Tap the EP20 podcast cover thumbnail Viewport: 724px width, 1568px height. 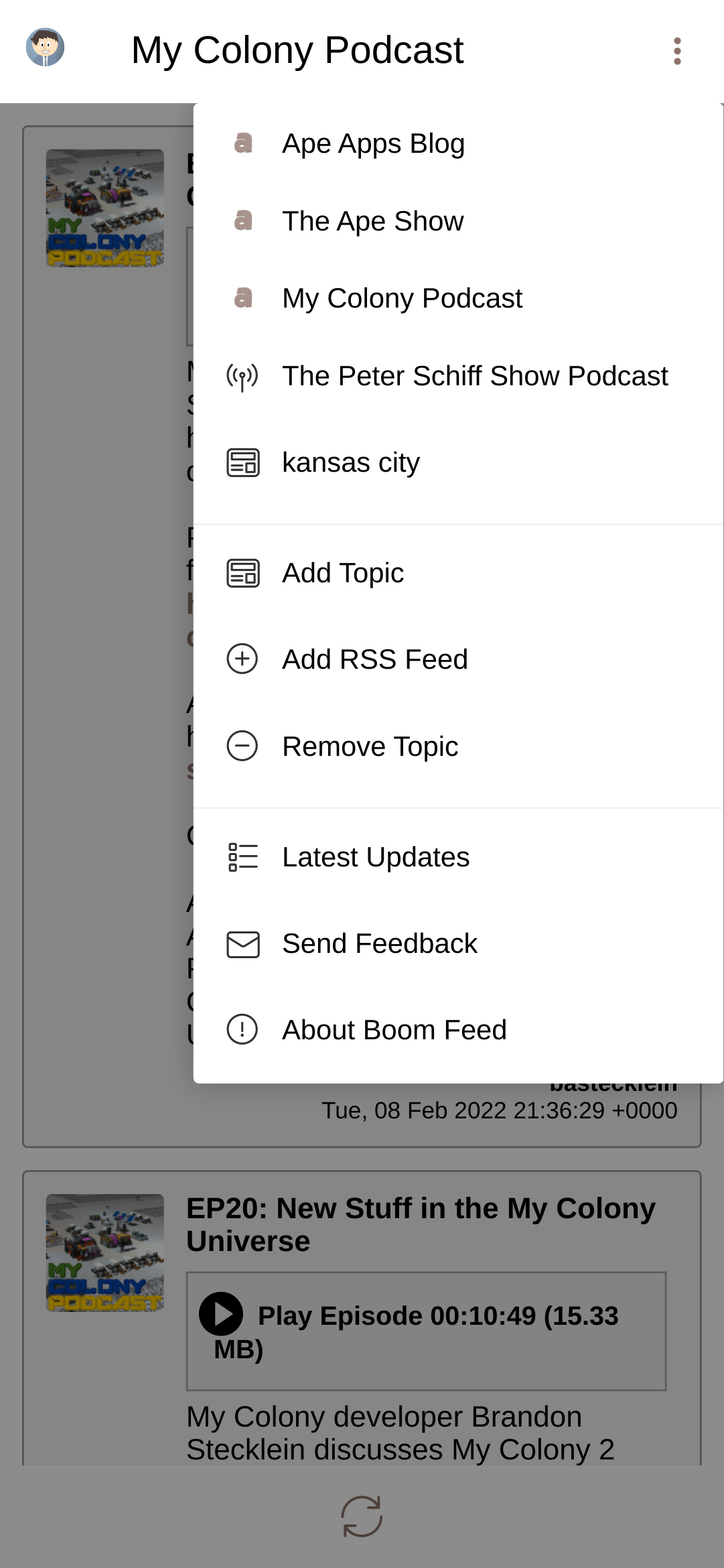tap(105, 1252)
